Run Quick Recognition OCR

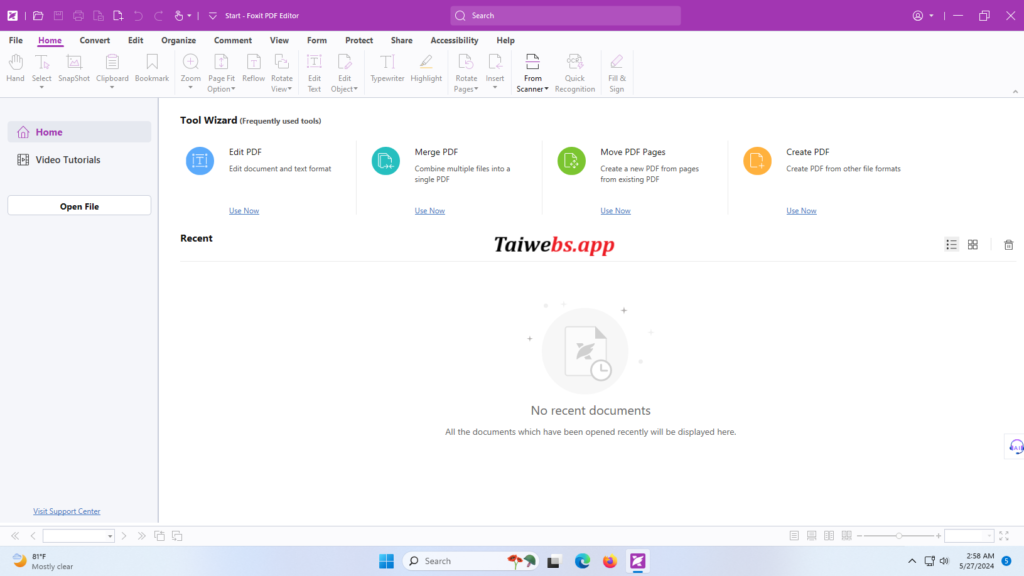click(x=575, y=72)
